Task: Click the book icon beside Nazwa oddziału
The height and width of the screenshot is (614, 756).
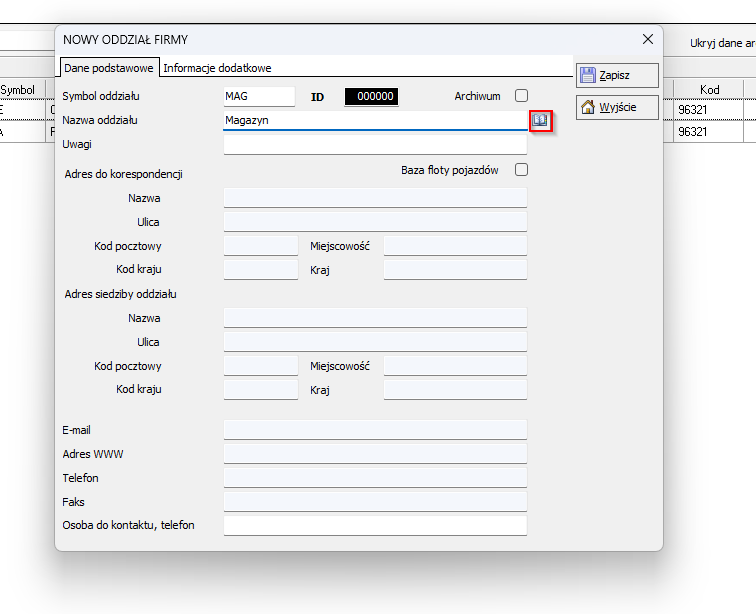Action: 540,120
